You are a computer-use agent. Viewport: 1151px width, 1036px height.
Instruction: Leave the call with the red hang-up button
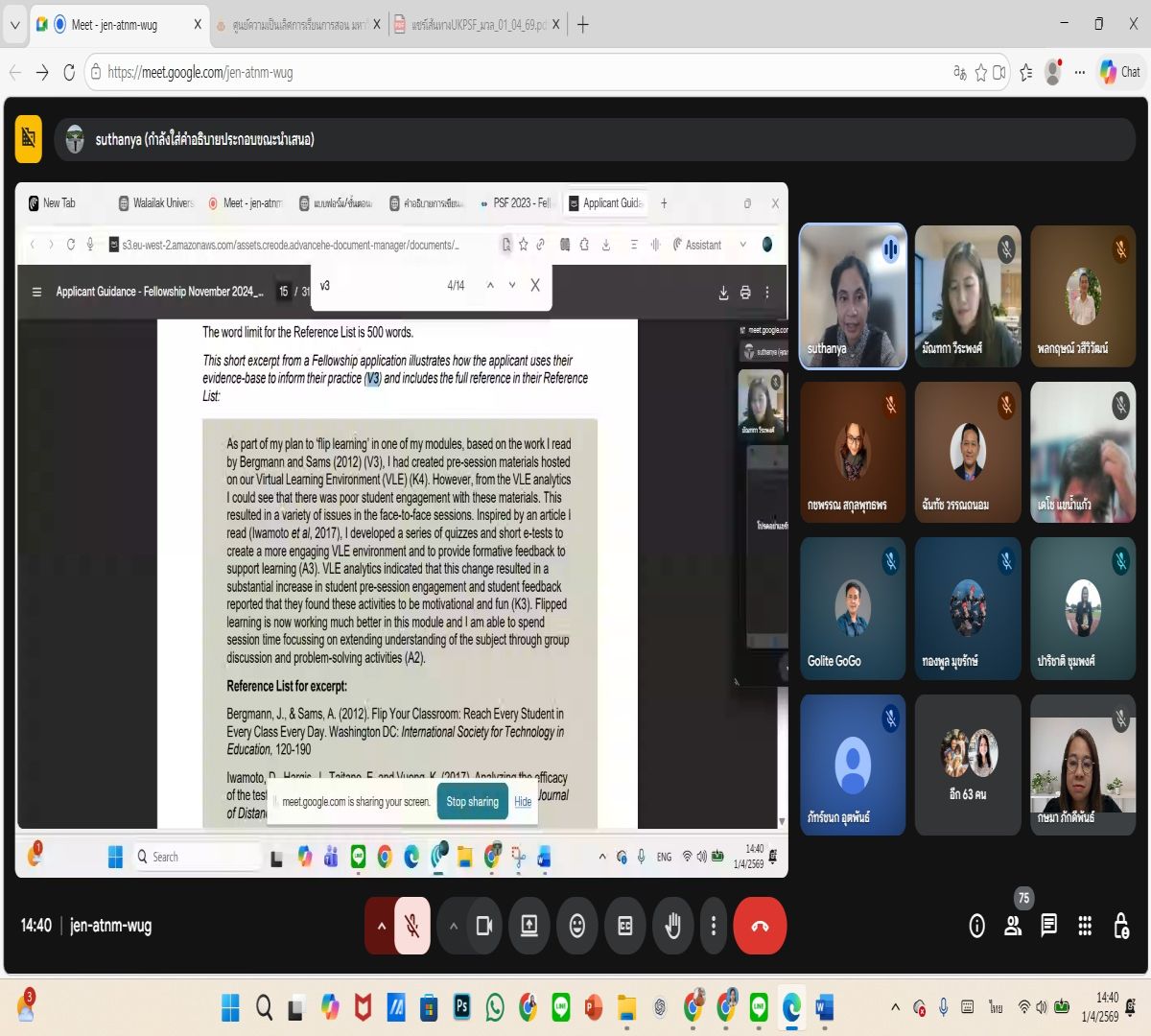pyautogui.click(x=760, y=926)
